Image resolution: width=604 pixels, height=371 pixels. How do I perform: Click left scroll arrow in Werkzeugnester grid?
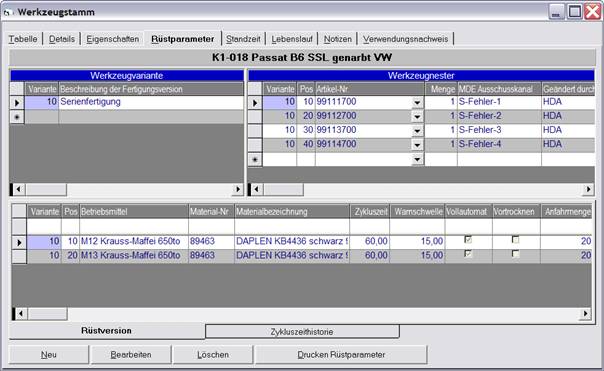point(257,189)
